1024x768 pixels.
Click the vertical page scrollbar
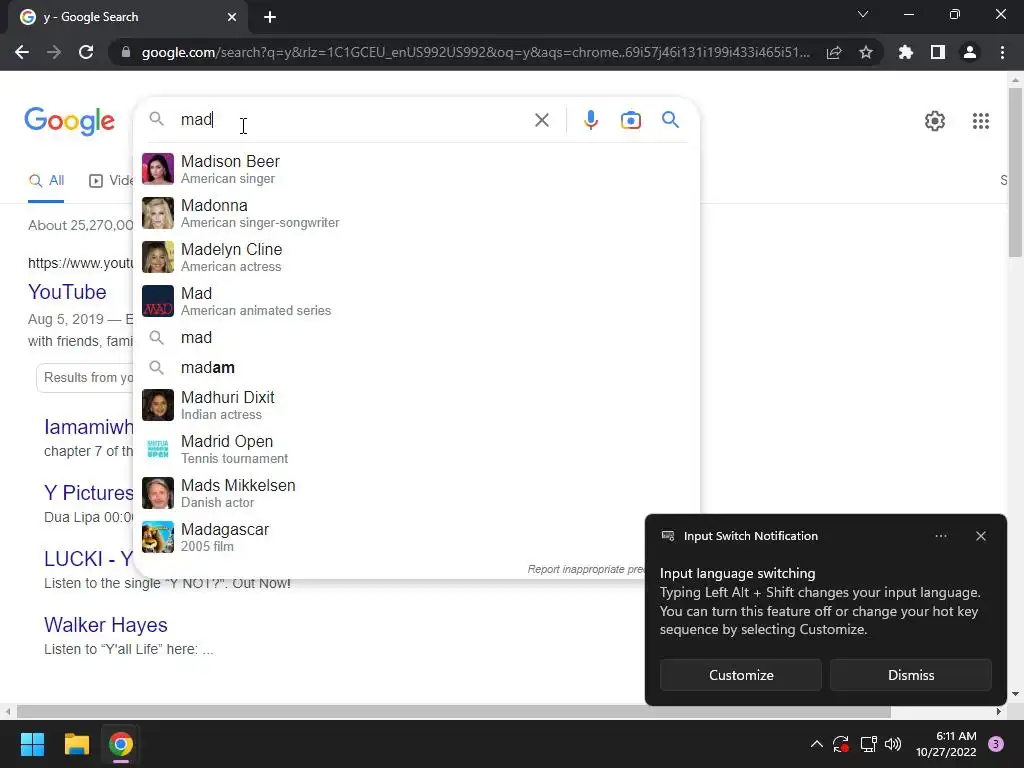click(x=1015, y=172)
